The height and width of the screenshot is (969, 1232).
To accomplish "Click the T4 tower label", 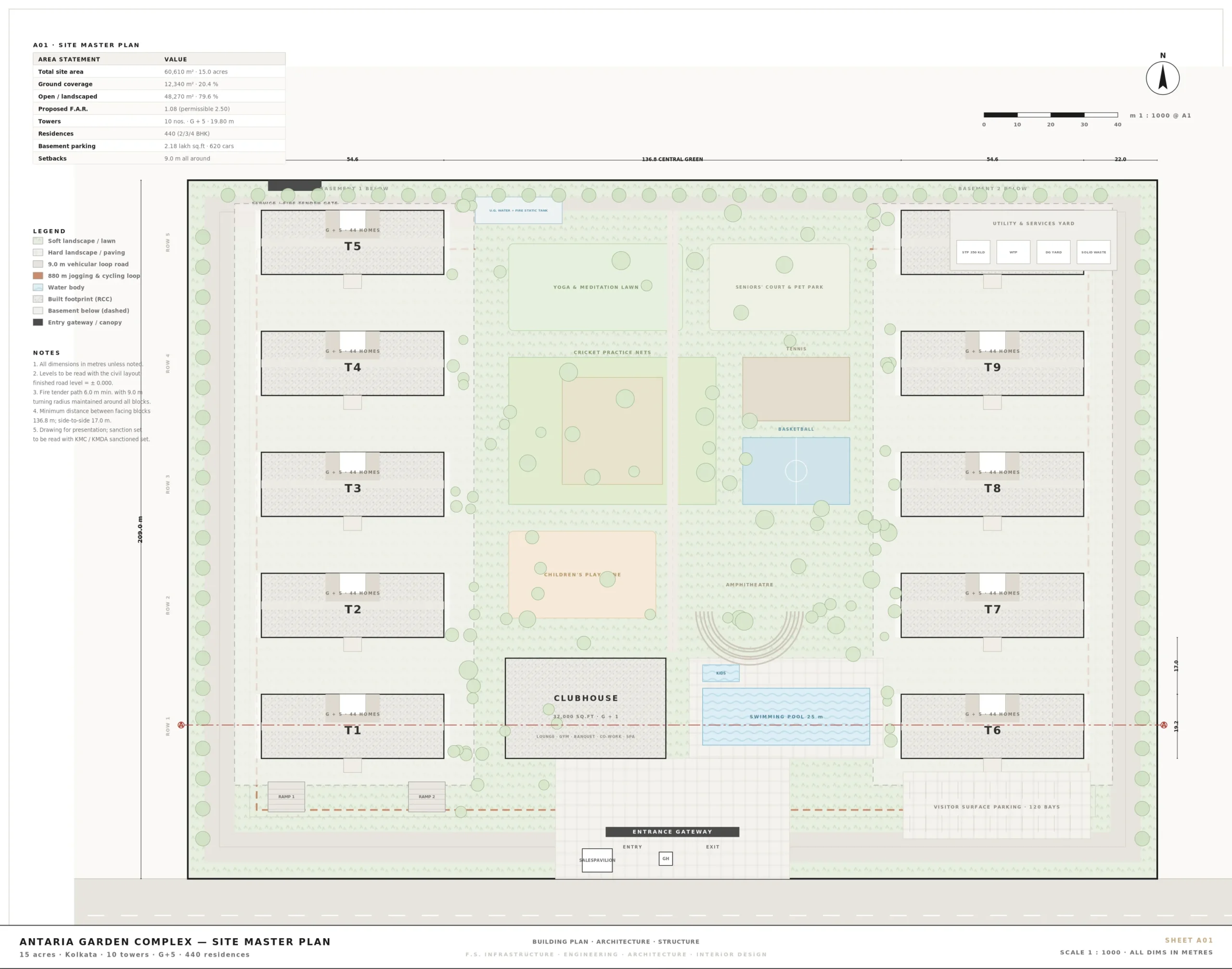I will (352, 367).
